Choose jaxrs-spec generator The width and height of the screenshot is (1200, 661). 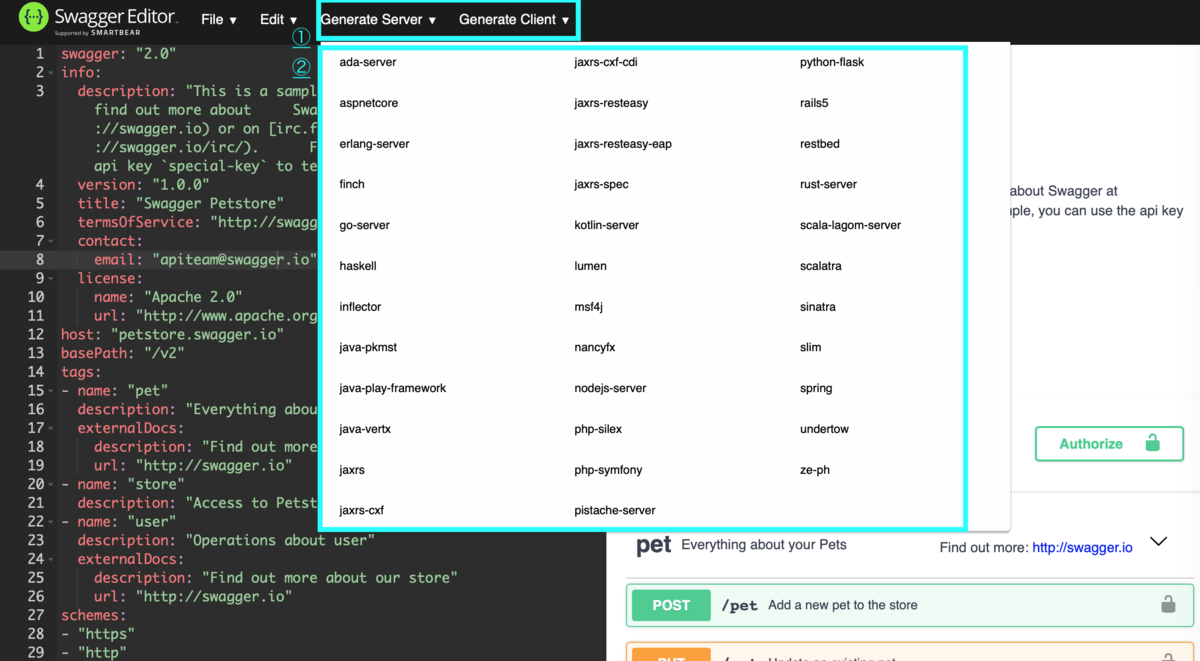[x=601, y=184]
